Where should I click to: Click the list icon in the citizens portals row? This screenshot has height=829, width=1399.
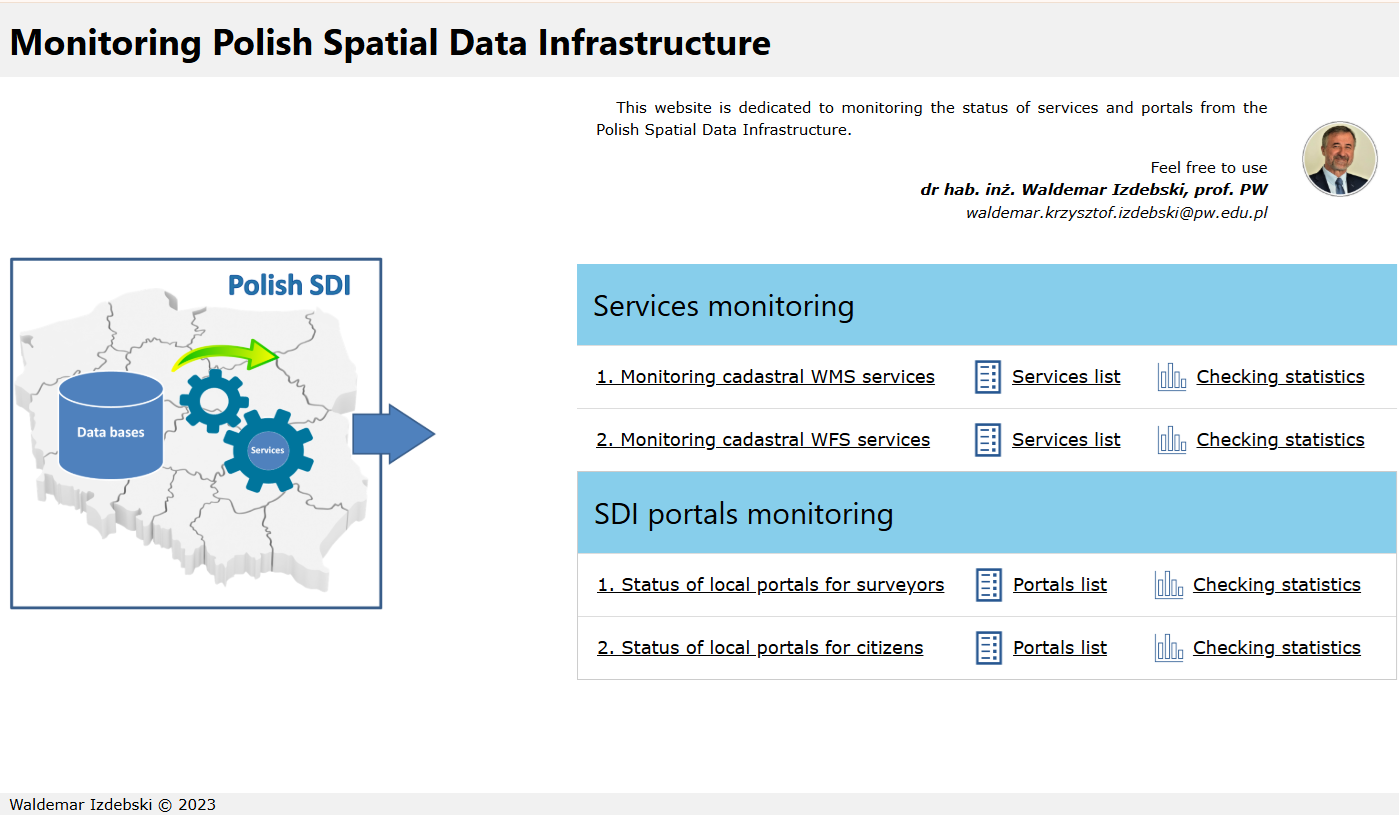click(988, 648)
